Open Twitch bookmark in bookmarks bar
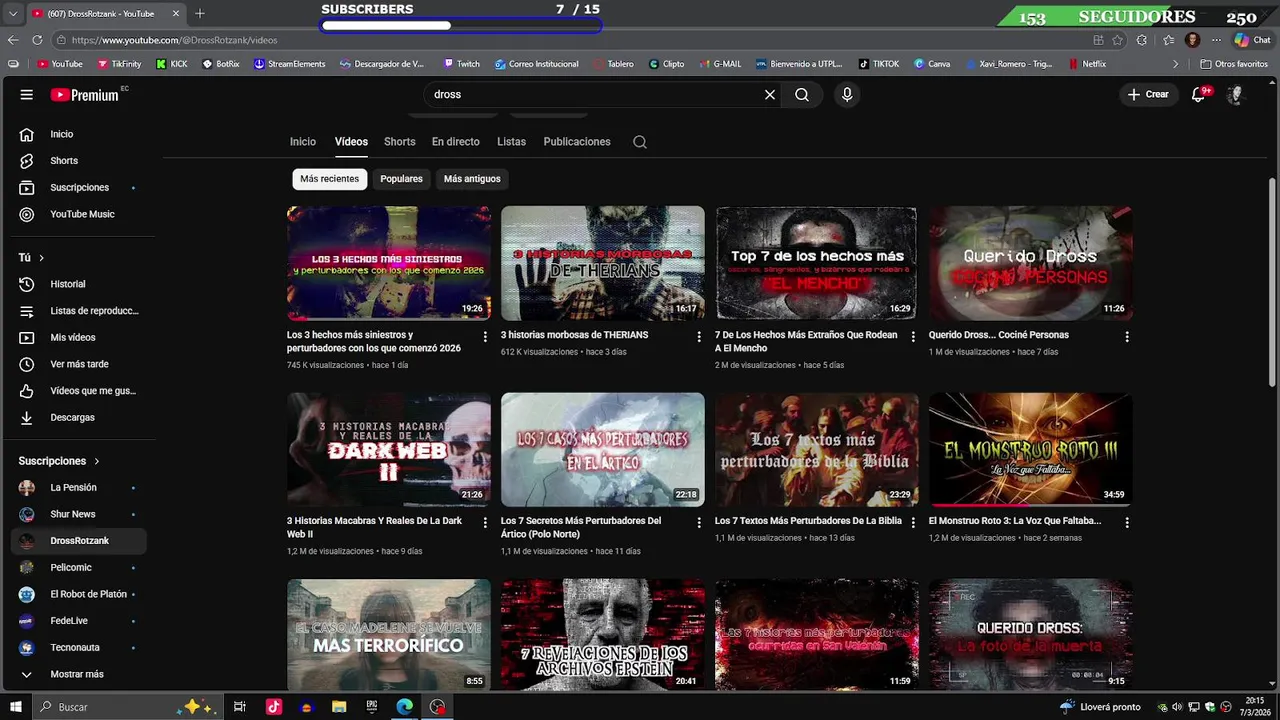This screenshot has height=720, width=1280. coord(461,64)
